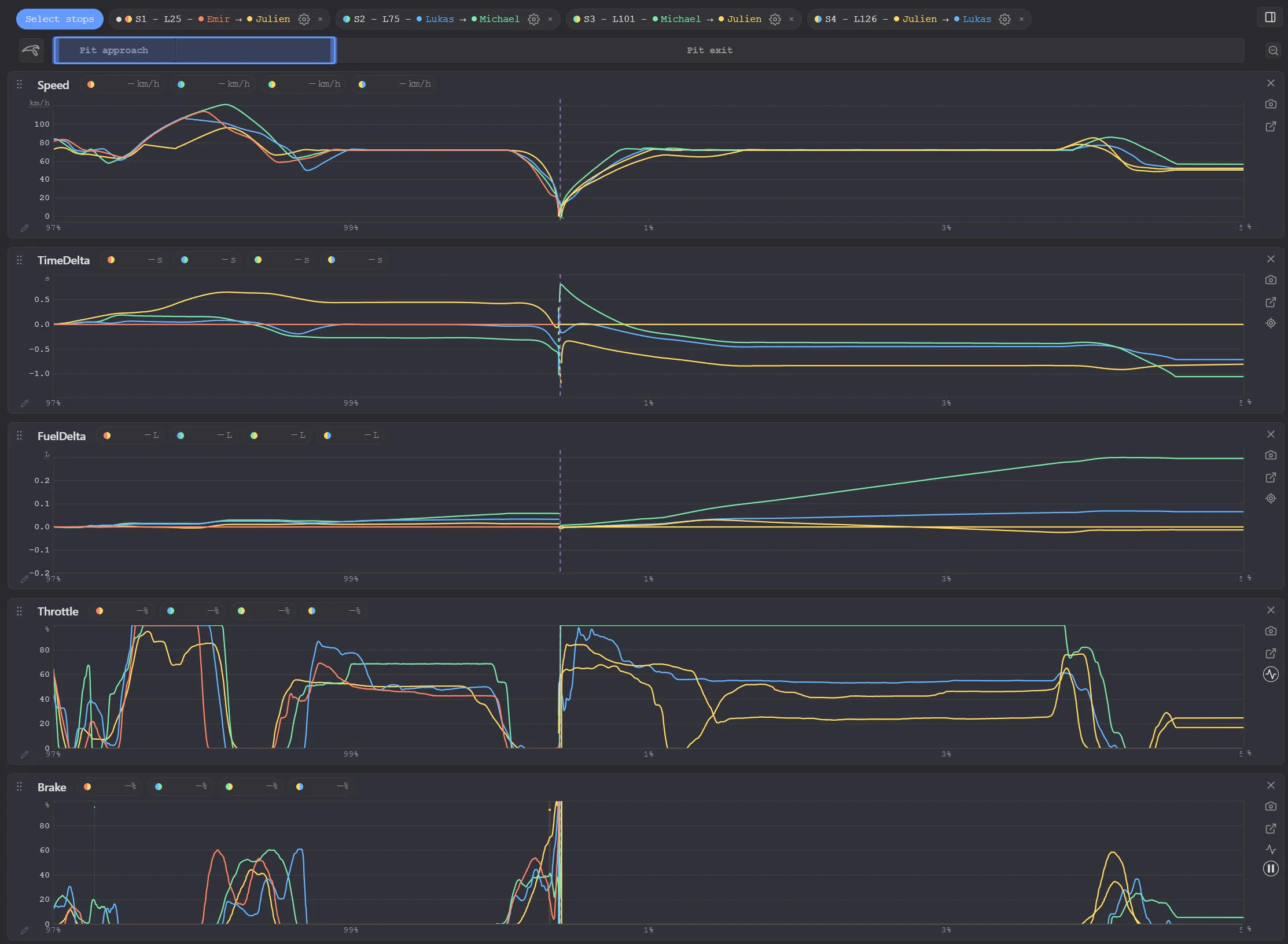
Task: Capture a snapshot of the TimeDelta chart
Action: tap(1271, 280)
